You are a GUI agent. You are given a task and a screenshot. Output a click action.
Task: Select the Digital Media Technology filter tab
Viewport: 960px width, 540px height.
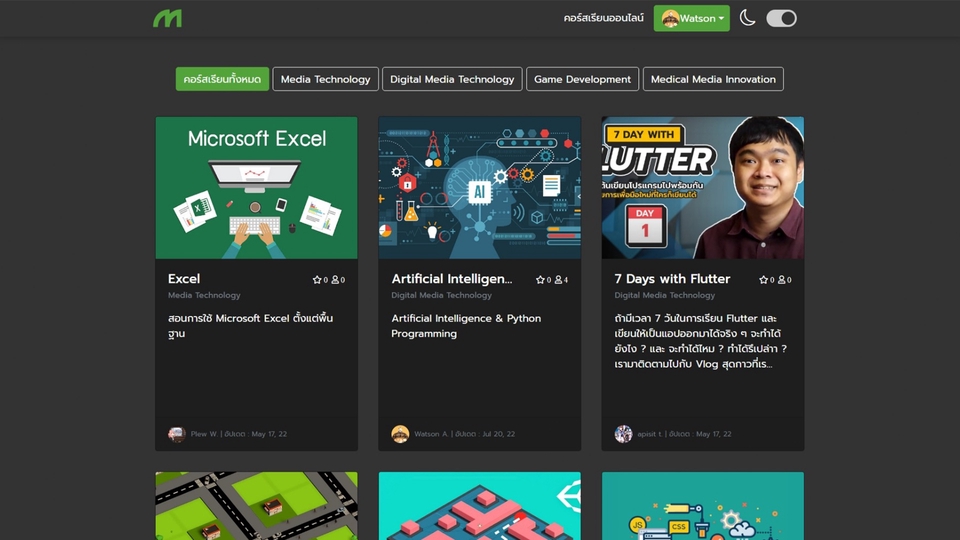pyautogui.click(x=452, y=79)
